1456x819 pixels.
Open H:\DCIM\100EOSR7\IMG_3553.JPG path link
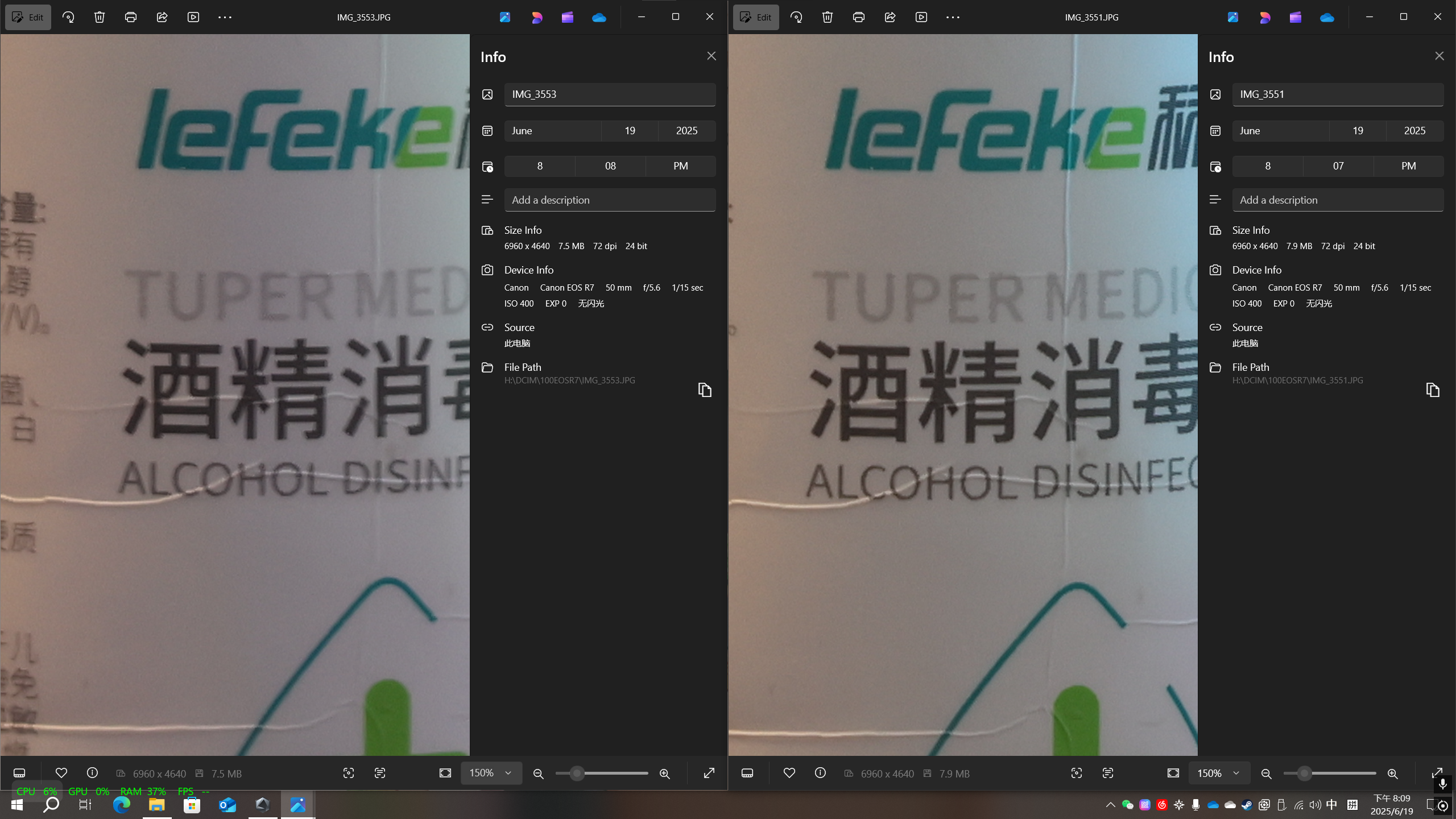click(569, 380)
